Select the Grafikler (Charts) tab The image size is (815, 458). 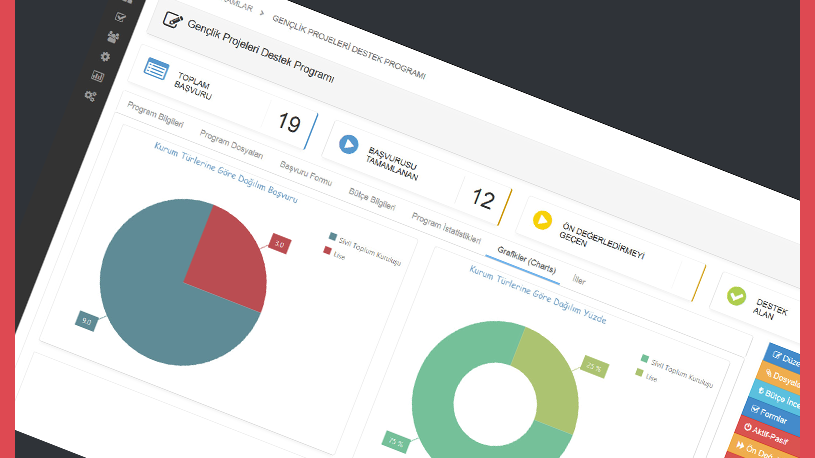527,259
